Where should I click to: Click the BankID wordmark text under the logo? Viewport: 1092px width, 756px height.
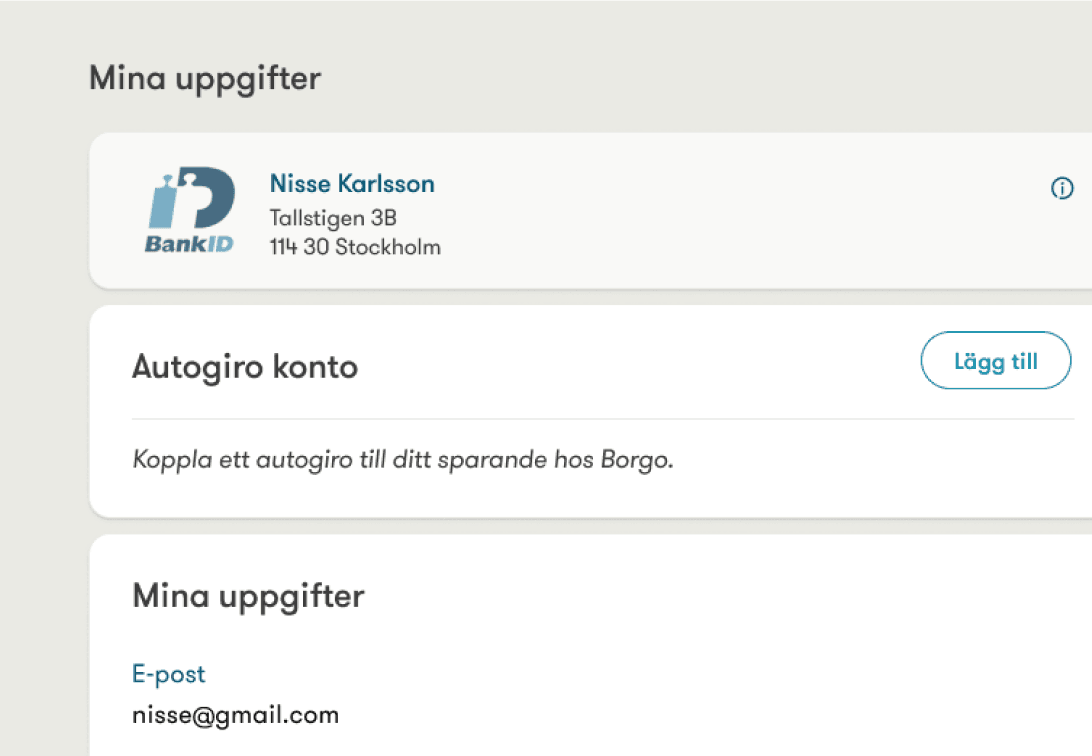[189, 243]
